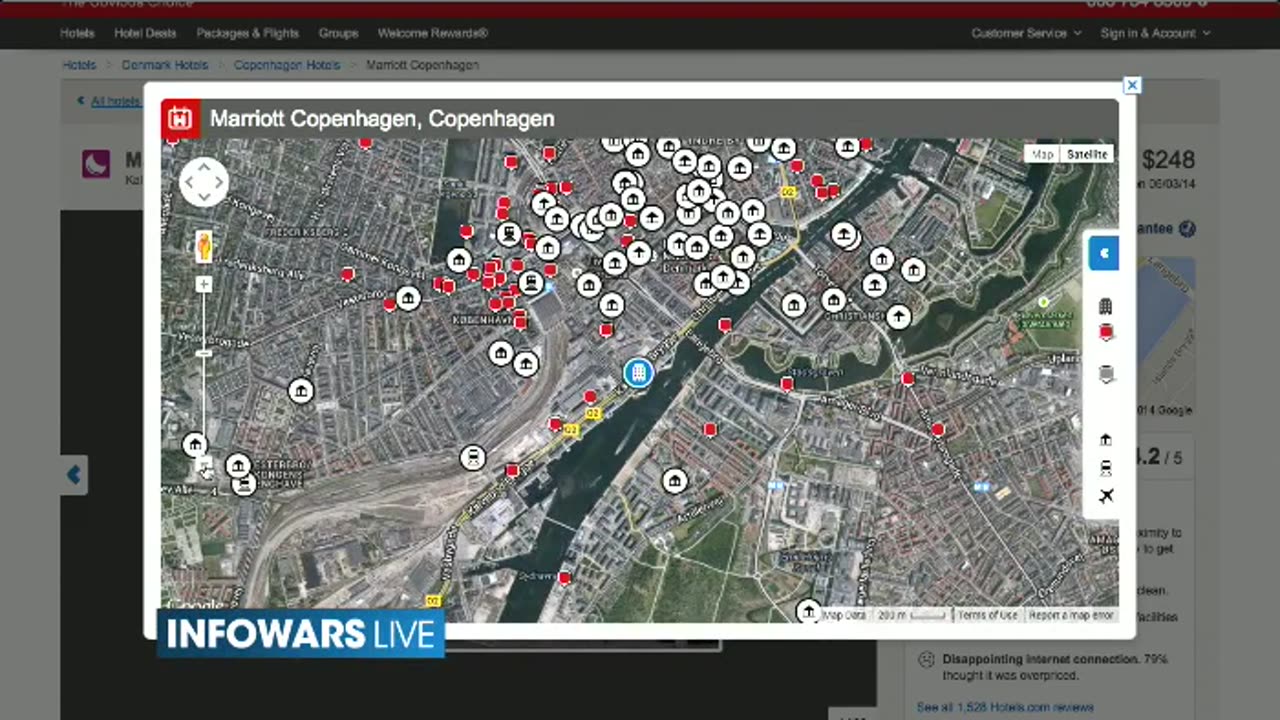Click the Denmark Hotels breadcrumb link

click(165, 65)
